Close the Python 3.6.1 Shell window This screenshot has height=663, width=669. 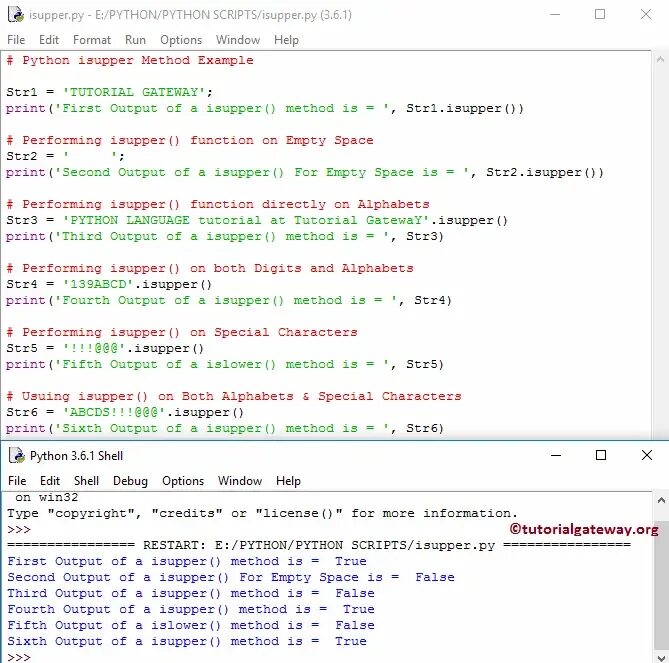point(647,455)
